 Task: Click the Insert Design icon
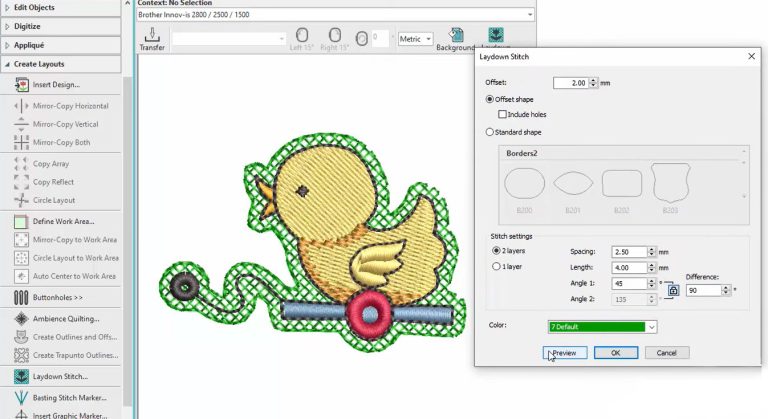(x=21, y=85)
